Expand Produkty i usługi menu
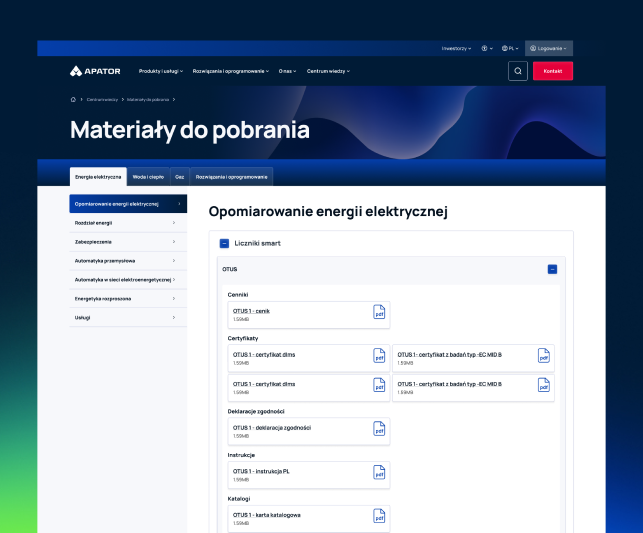The width and height of the screenshot is (643, 533). coord(161,71)
